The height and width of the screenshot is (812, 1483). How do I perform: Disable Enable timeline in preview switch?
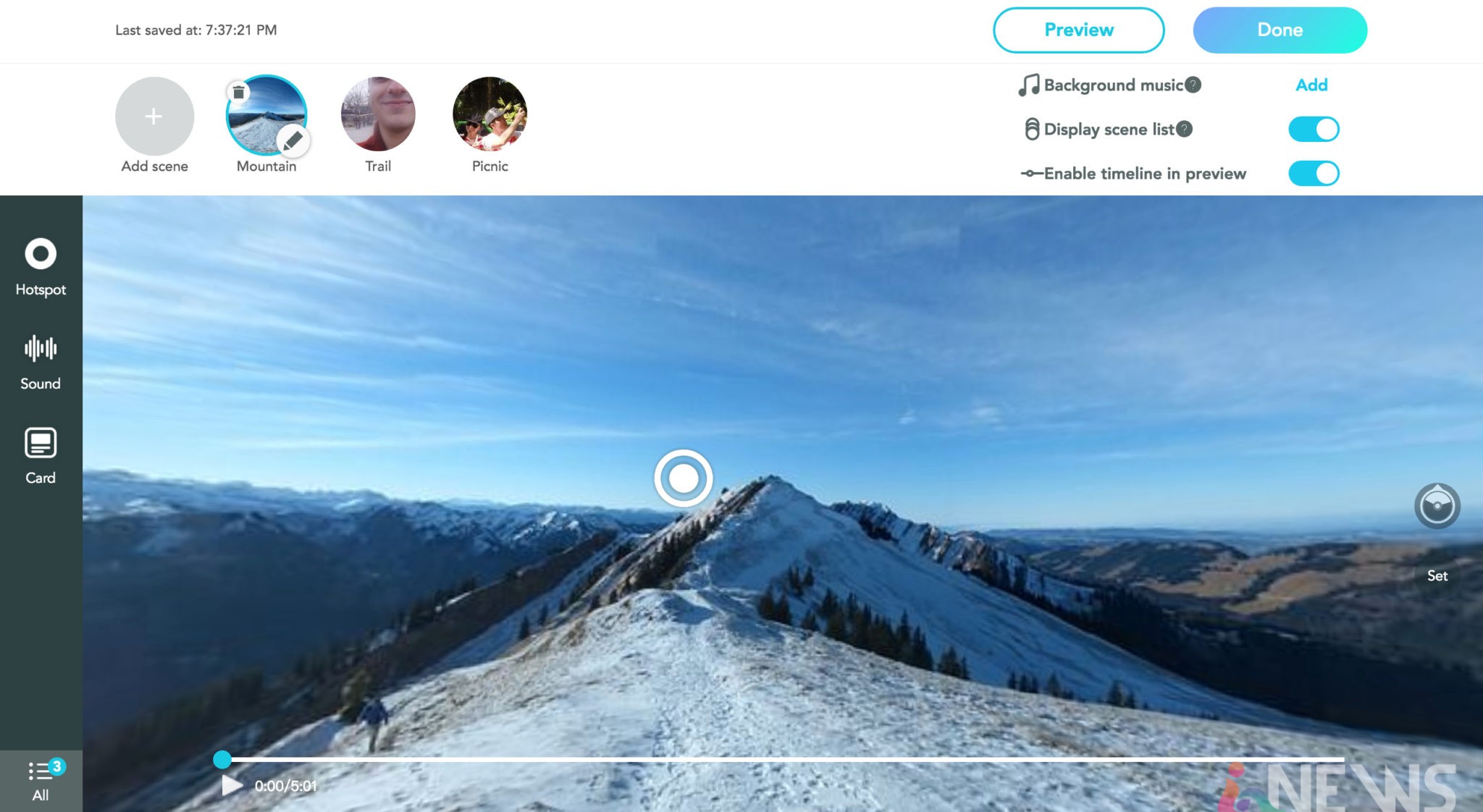point(1314,174)
